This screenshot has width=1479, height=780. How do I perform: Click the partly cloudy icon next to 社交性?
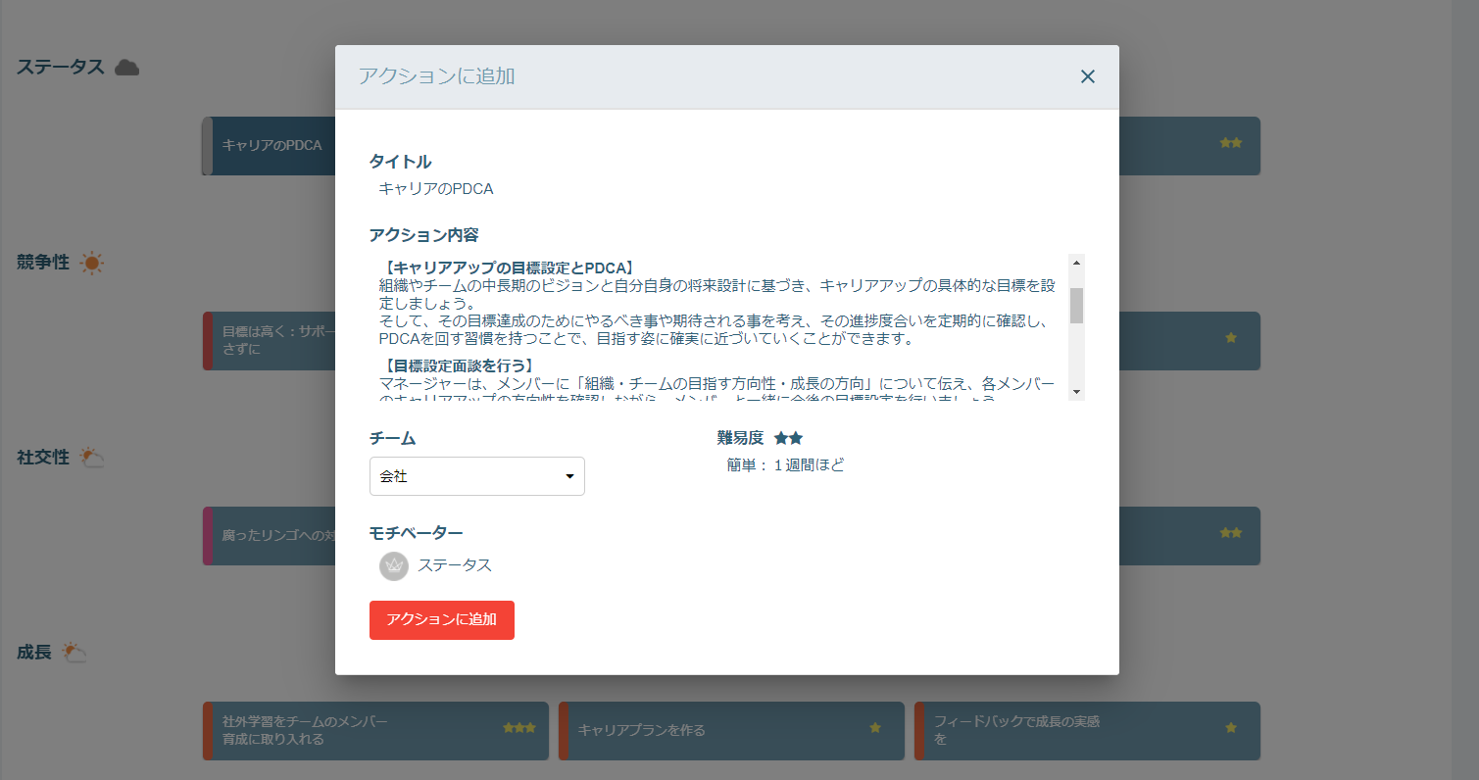click(92, 458)
